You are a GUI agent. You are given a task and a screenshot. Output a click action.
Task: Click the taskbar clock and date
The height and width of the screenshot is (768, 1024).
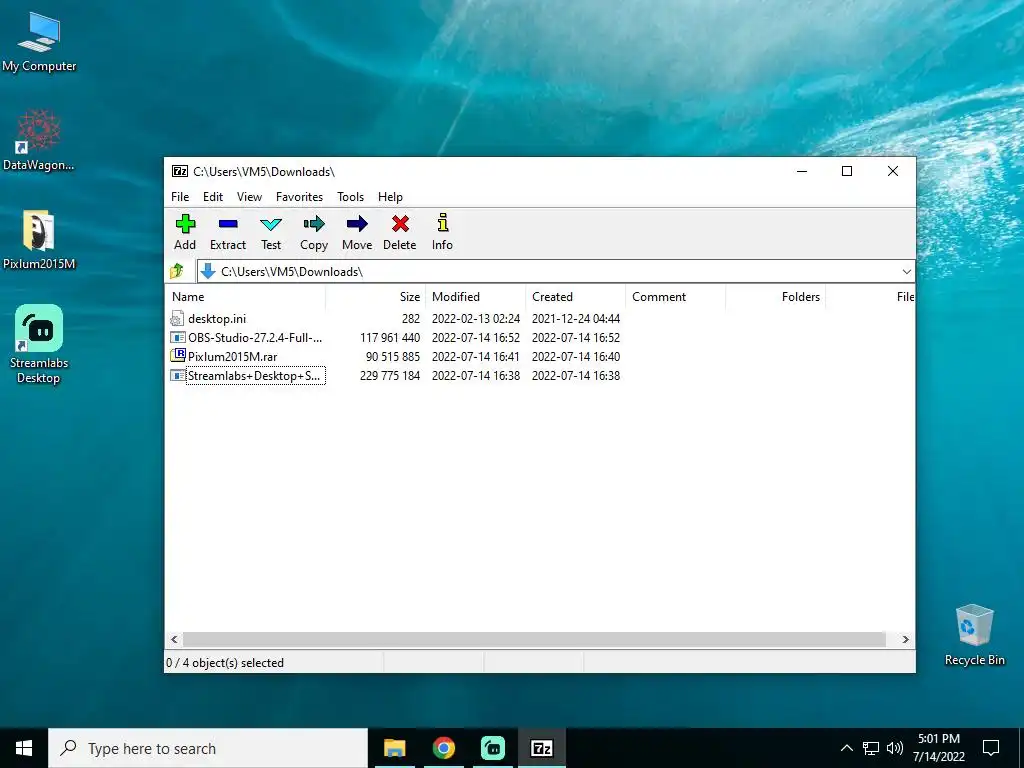point(938,748)
